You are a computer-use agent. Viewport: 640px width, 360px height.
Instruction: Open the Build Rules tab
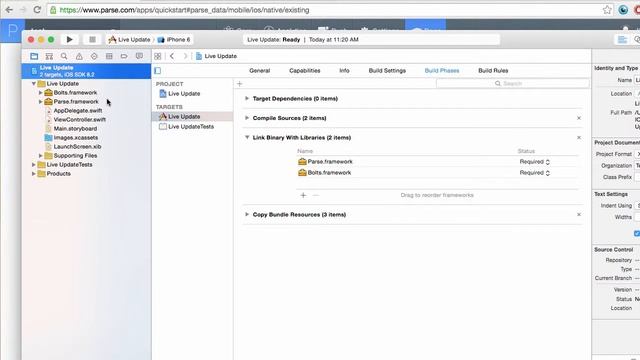[x=493, y=71]
